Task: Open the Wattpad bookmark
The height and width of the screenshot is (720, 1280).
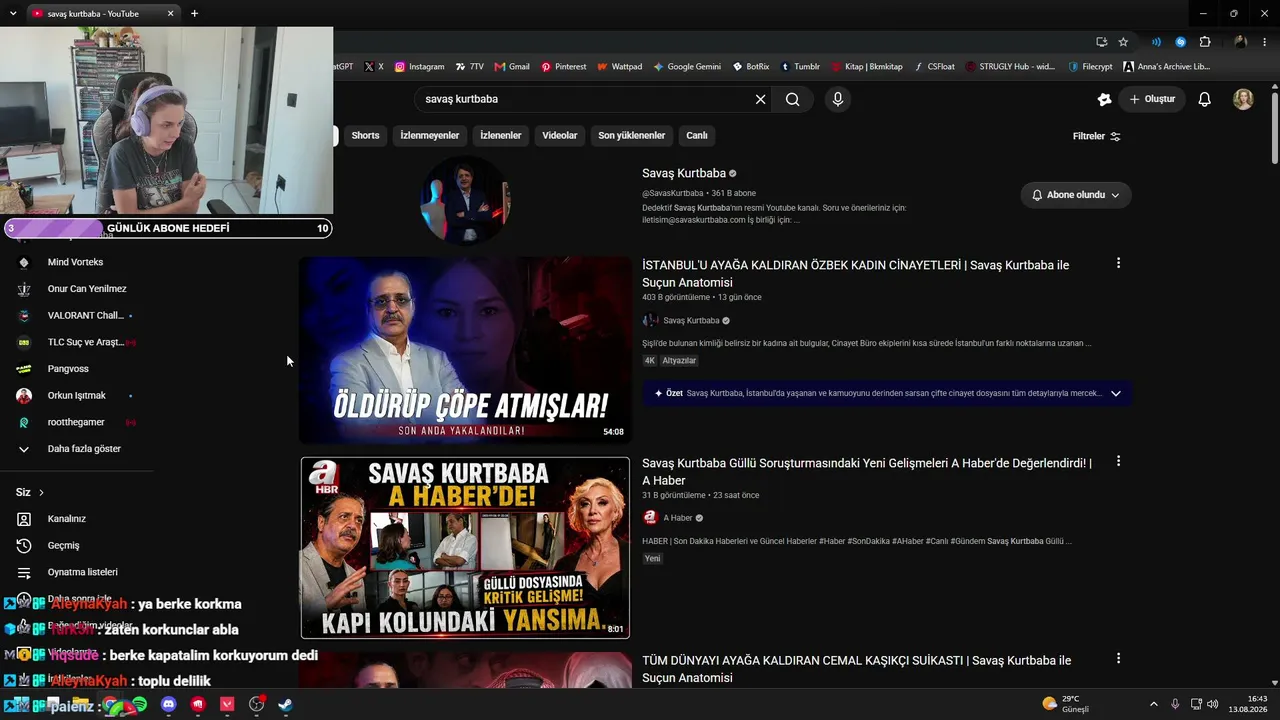Action: point(620,67)
